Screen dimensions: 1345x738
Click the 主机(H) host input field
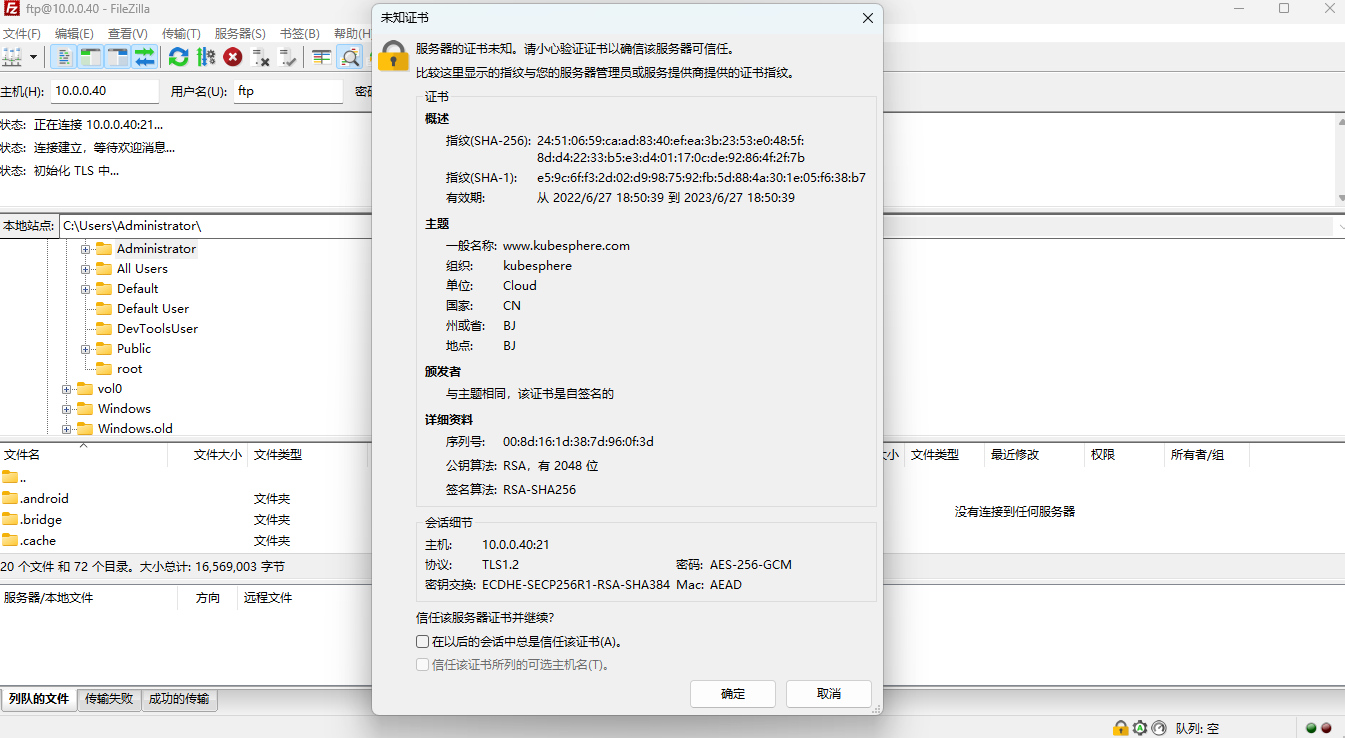click(105, 91)
